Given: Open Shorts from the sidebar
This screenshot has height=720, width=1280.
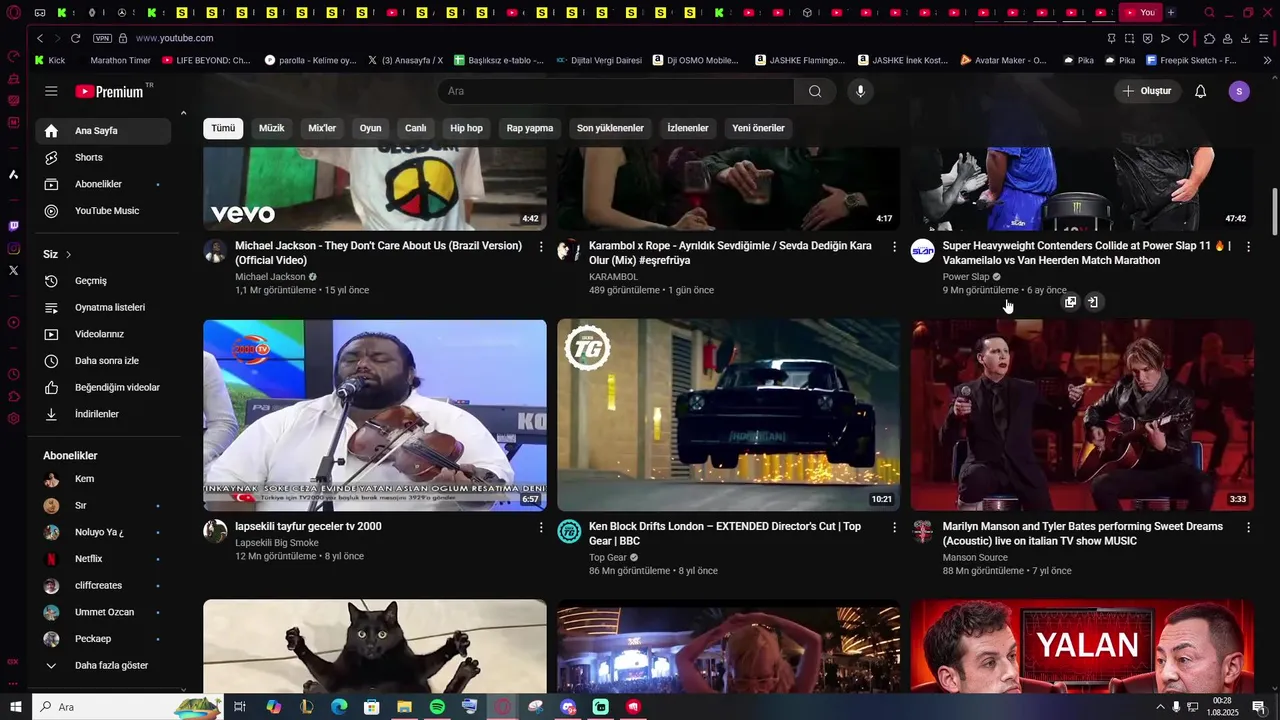Looking at the screenshot, I should click(x=103, y=157).
